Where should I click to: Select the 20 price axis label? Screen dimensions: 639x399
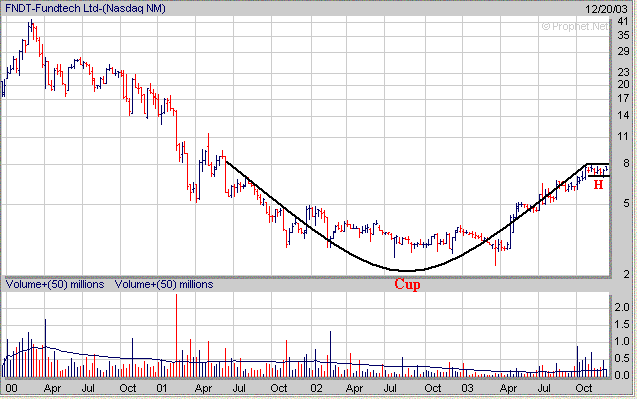pyautogui.click(x=623, y=84)
